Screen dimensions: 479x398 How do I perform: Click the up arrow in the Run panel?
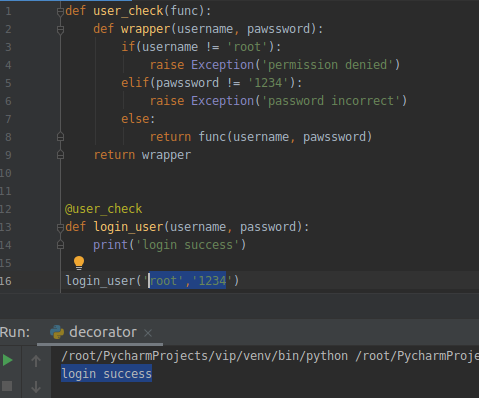point(36,361)
